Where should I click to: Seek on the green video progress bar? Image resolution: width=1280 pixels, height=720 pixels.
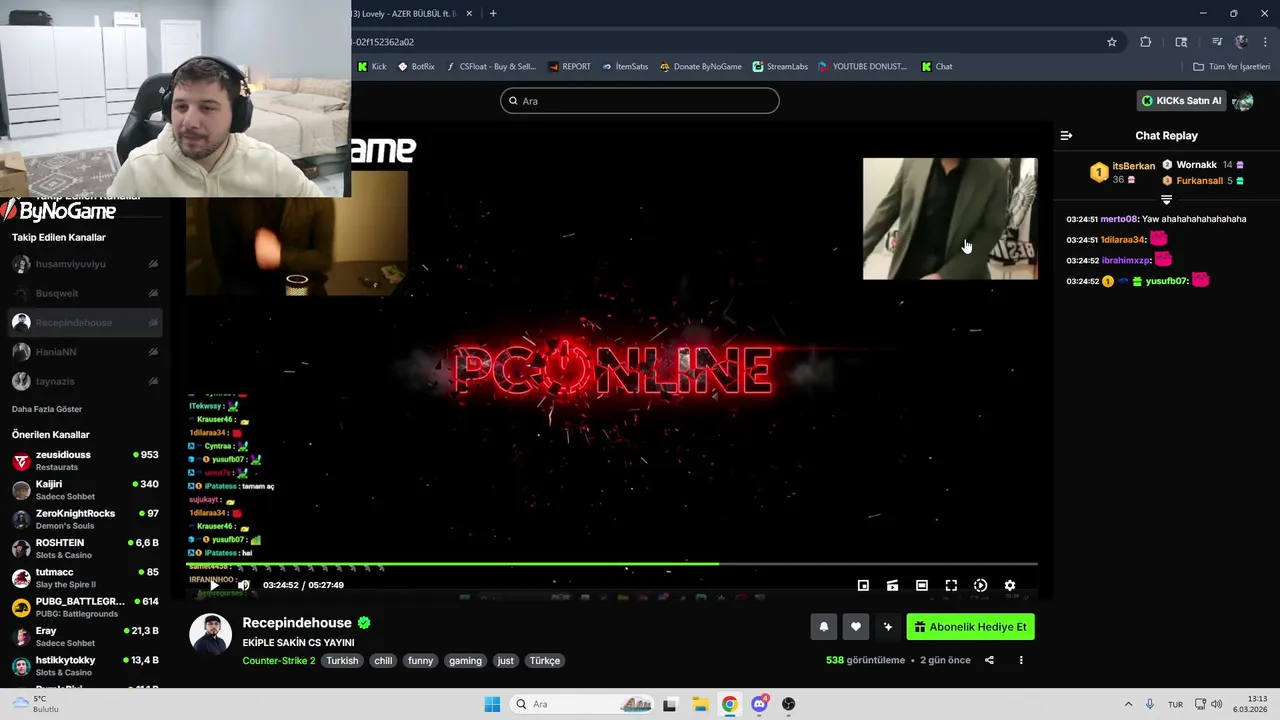pyautogui.click(x=612, y=565)
